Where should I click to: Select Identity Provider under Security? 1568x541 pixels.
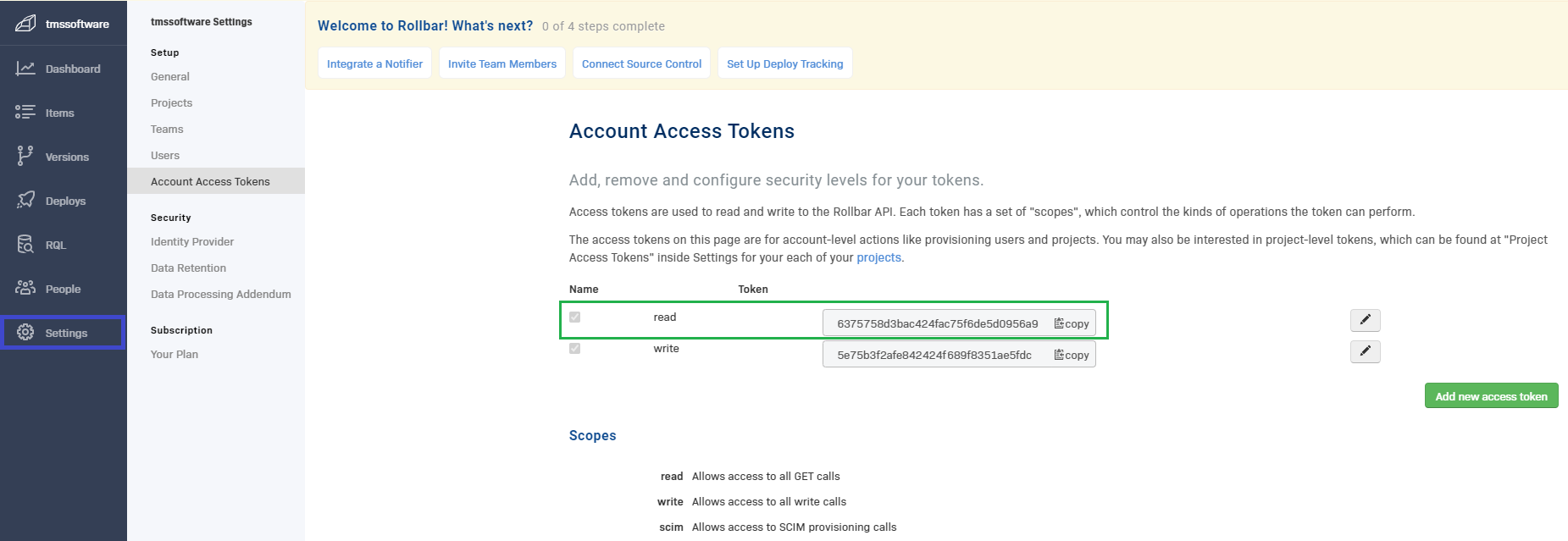click(x=192, y=241)
